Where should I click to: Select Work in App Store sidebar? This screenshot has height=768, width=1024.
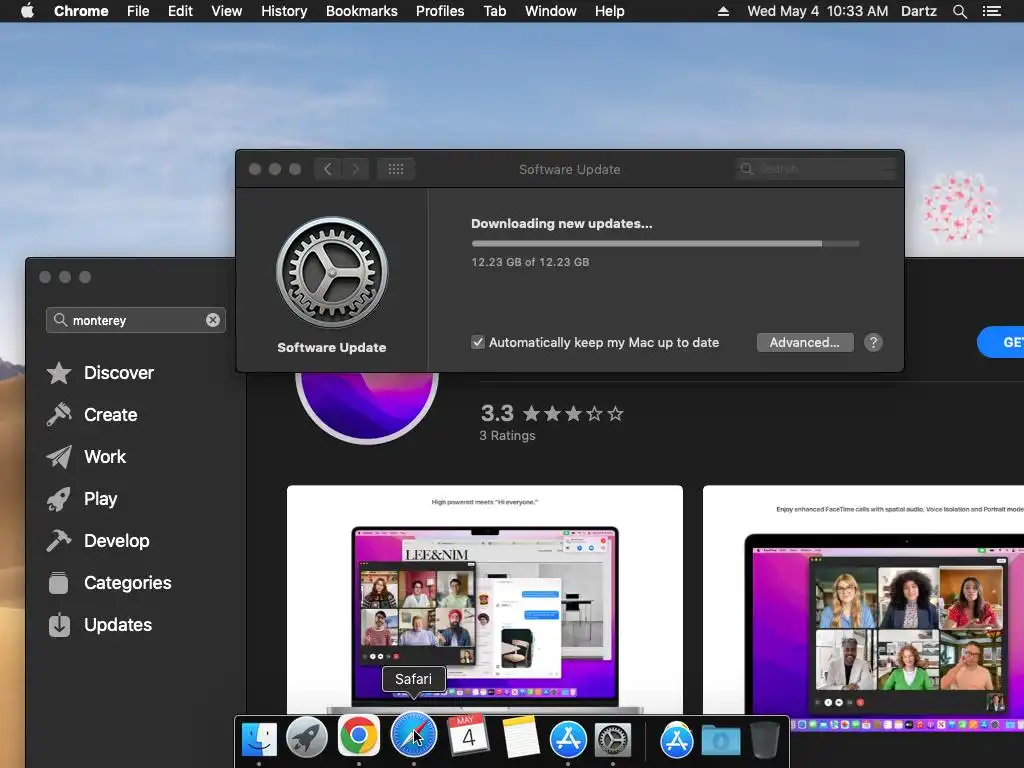(86, 456)
